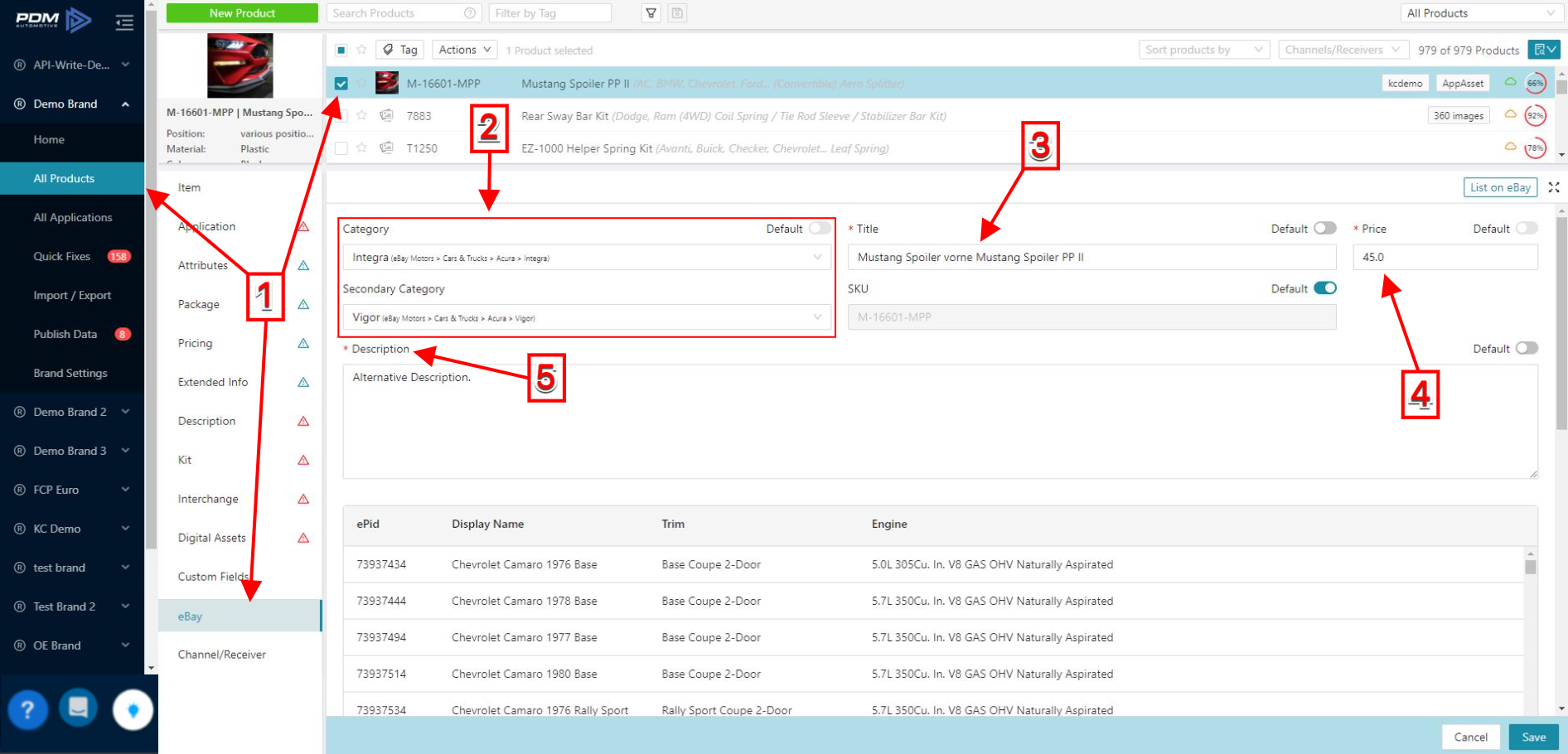Click the Title input field
Screen dimensions: 1568x754
click(x=1091, y=257)
